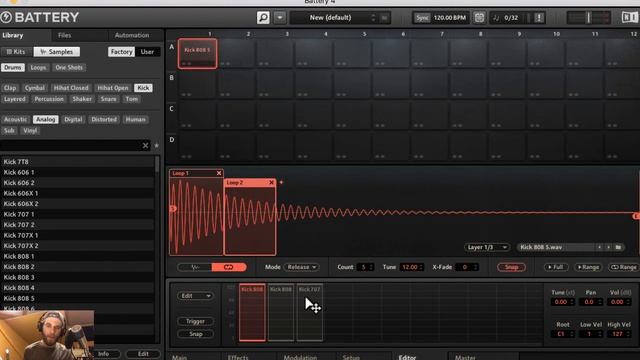This screenshot has width=640, height=360.
Task: Select Kick 7T8 in results list
Action: (x=78, y=162)
